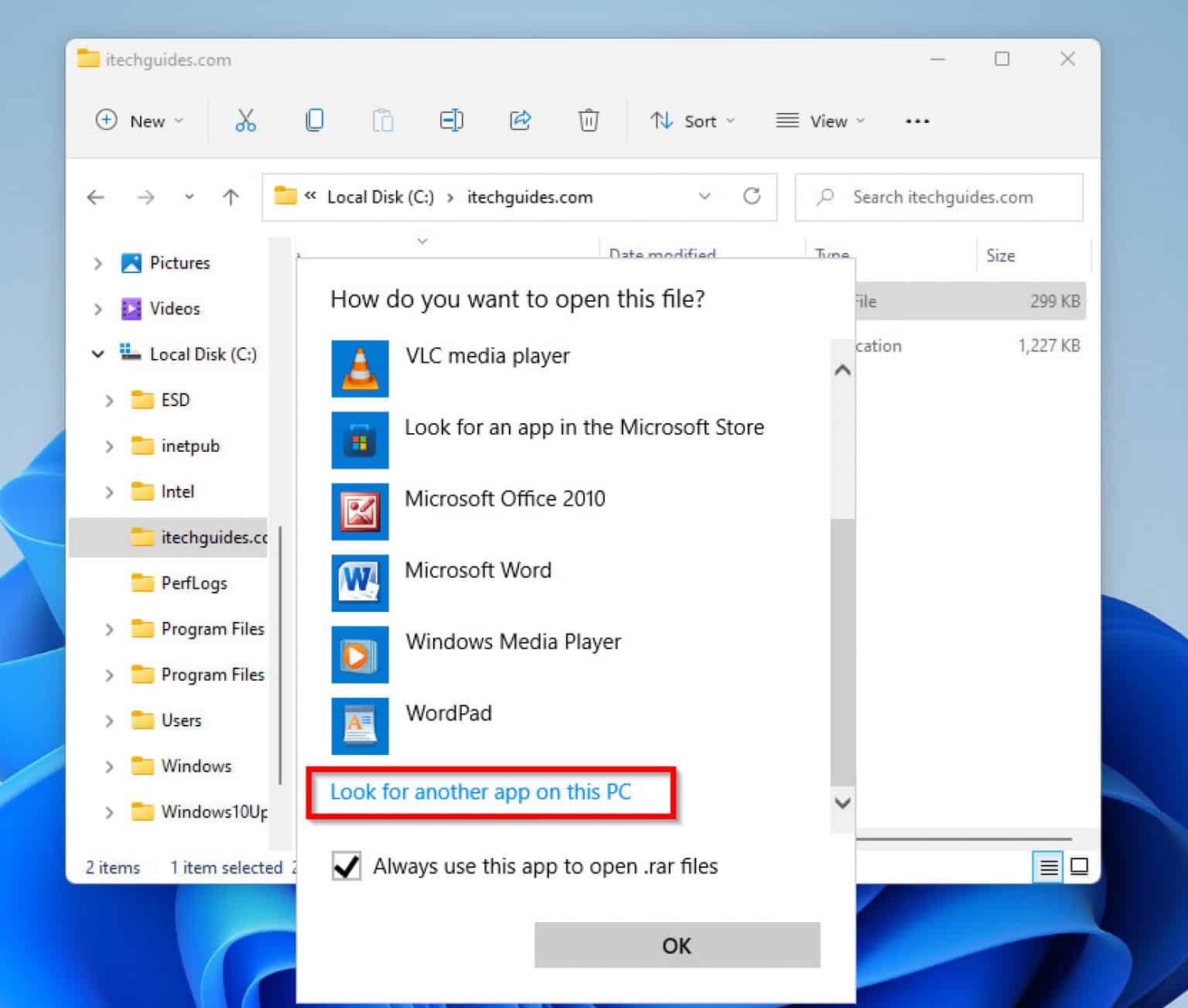
Task: Click the Cut icon in the toolbar
Action: [246, 121]
